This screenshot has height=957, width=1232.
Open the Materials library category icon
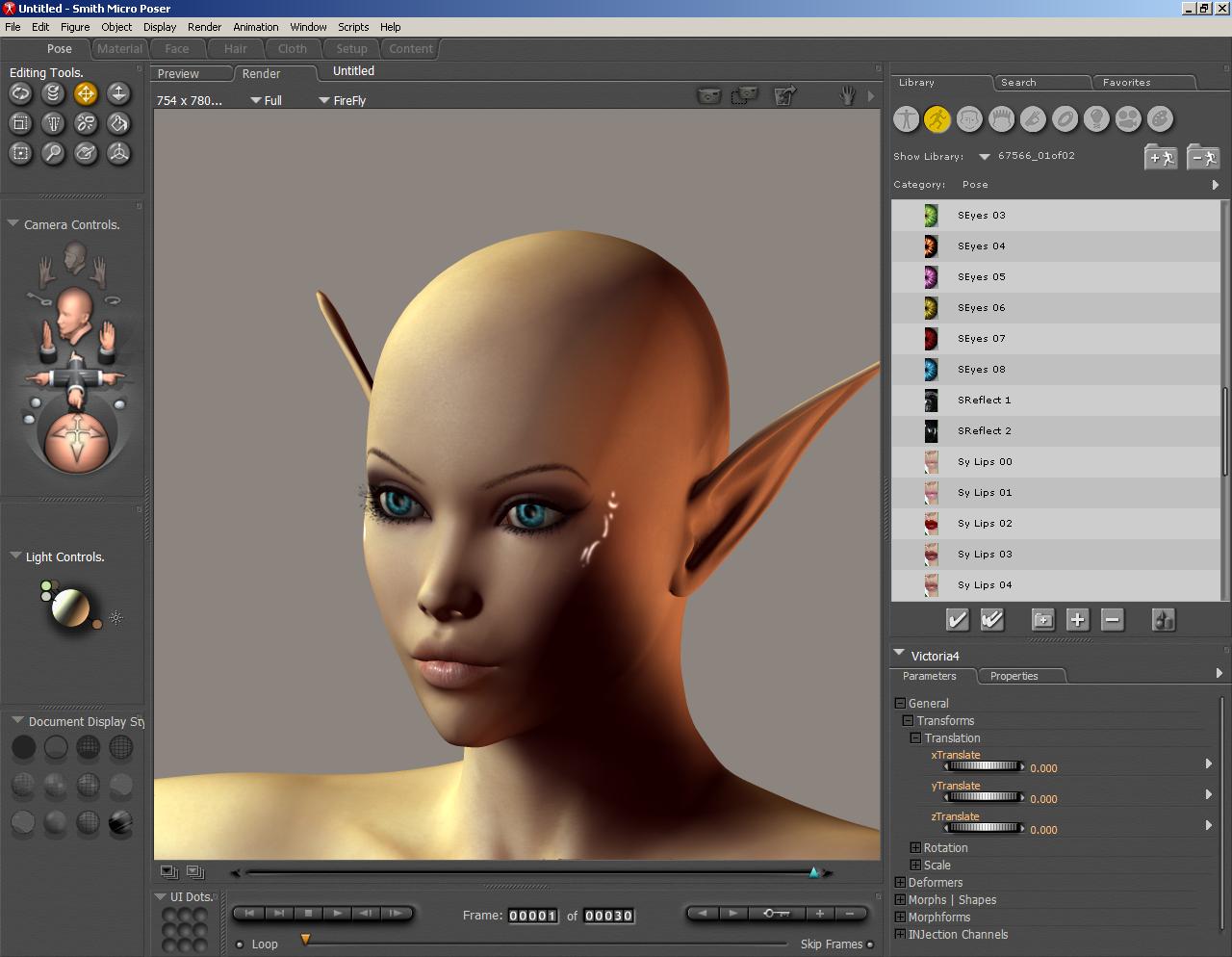1160,118
